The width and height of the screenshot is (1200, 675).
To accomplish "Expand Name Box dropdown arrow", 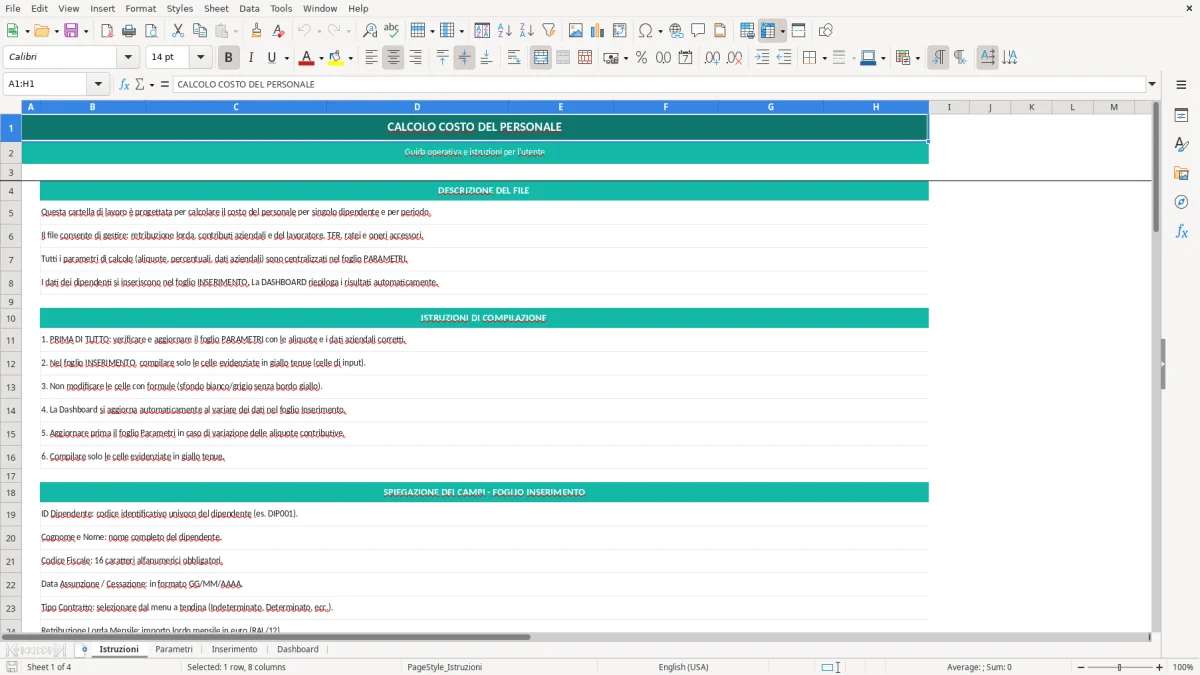I will [98, 84].
